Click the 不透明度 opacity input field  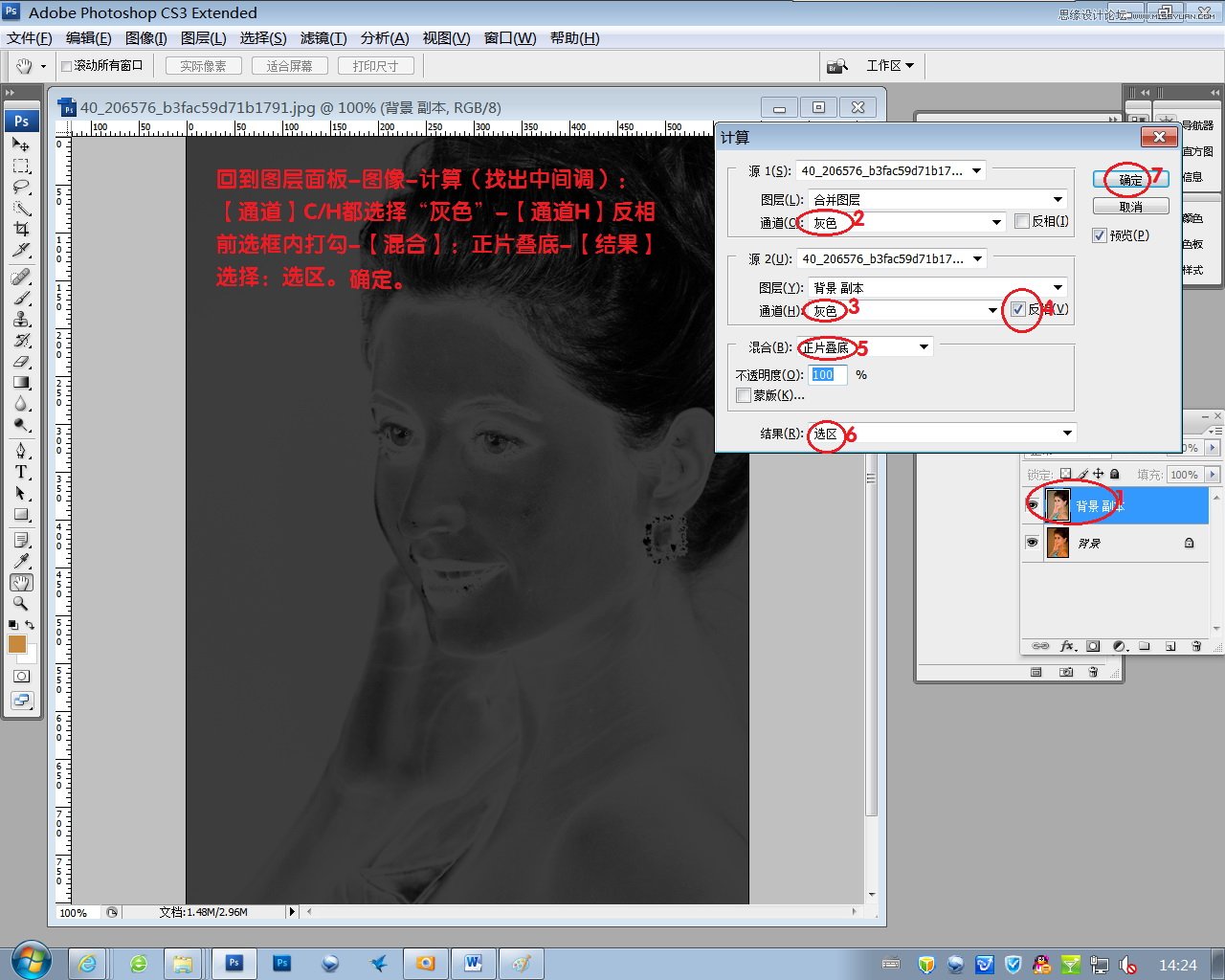pos(827,374)
